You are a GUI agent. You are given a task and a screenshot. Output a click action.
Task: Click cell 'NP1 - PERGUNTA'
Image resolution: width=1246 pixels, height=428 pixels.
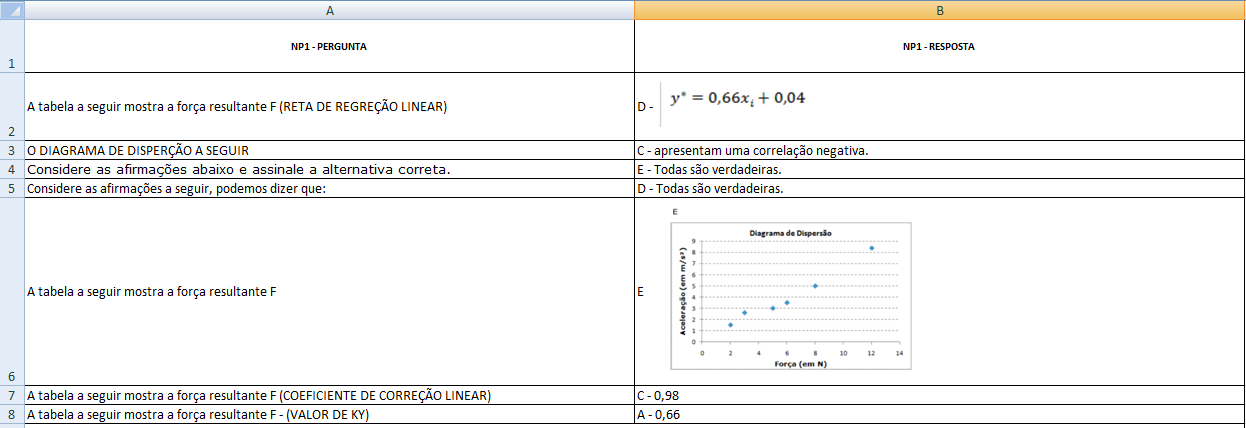coord(329,46)
